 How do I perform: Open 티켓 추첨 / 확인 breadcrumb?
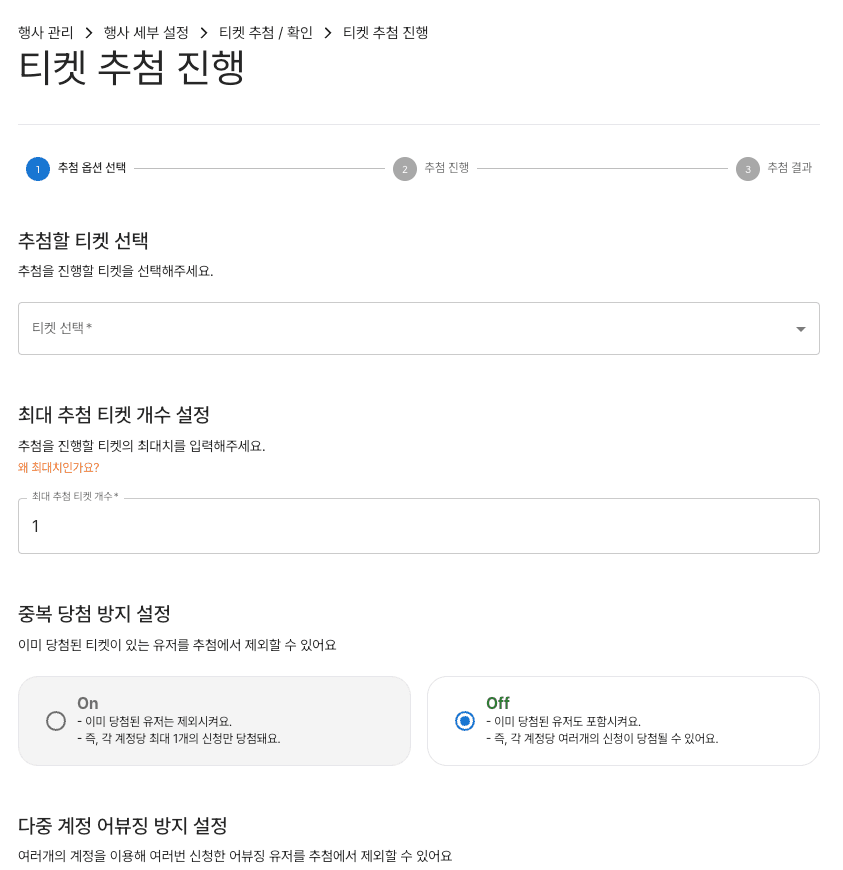[266, 33]
